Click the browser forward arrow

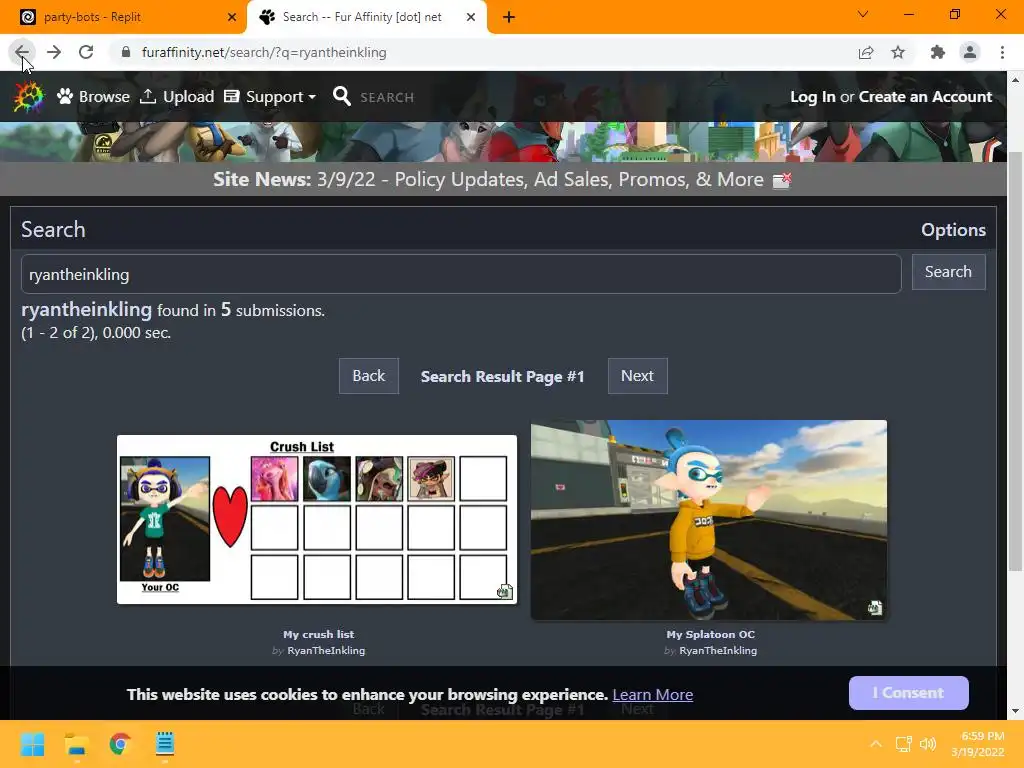[x=54, y=52]
